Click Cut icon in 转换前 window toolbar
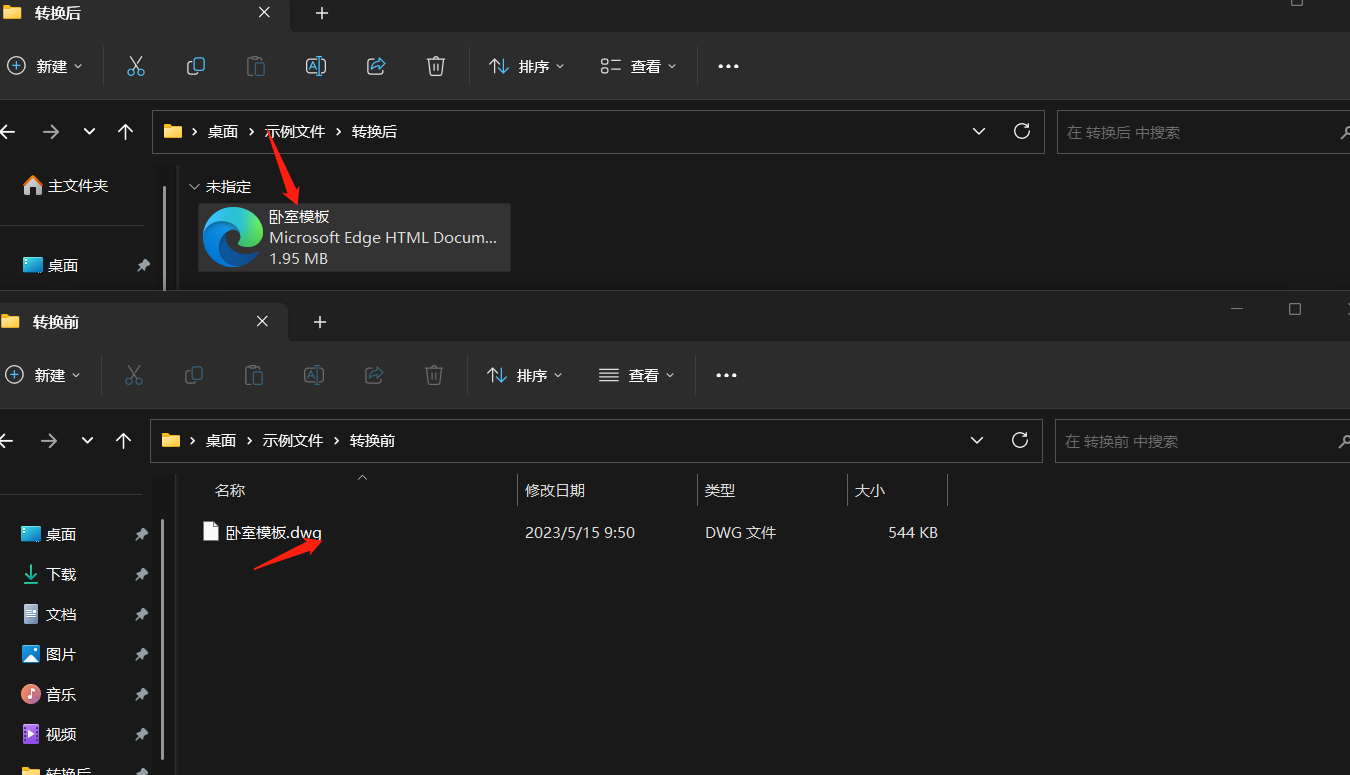This screenshot has height=775, width=1350. pyautogui.click(x=134, y=375)
